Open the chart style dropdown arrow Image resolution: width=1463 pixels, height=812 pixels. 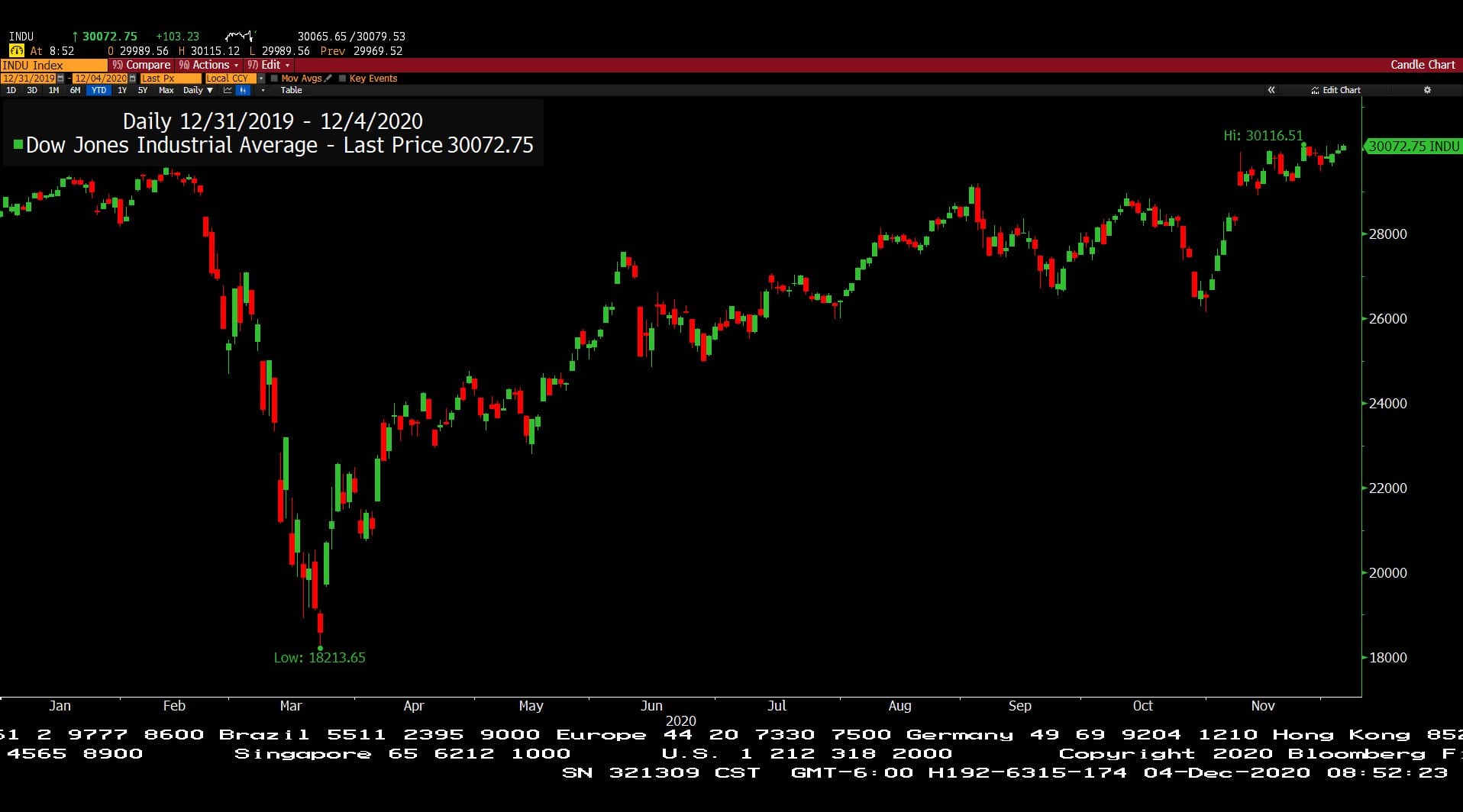[263, 90]
